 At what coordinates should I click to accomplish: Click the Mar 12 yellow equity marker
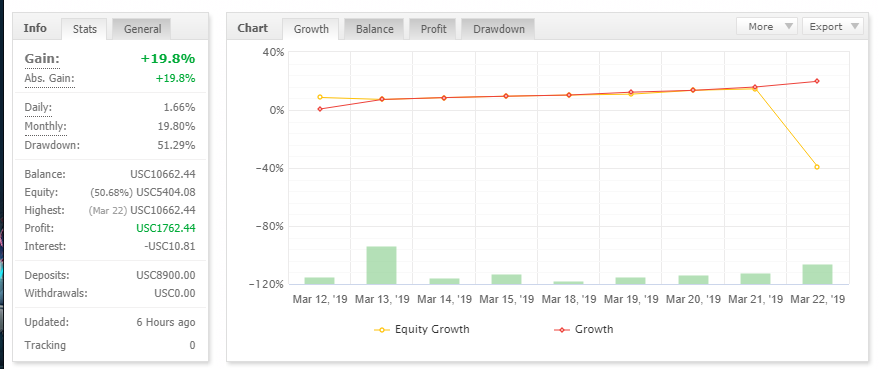320,97
